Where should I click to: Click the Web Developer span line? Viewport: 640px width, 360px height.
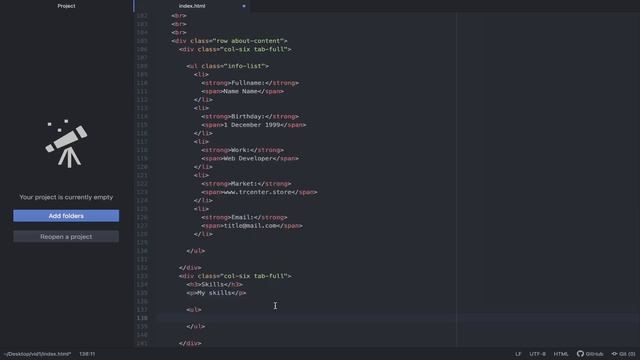[250, 158]
